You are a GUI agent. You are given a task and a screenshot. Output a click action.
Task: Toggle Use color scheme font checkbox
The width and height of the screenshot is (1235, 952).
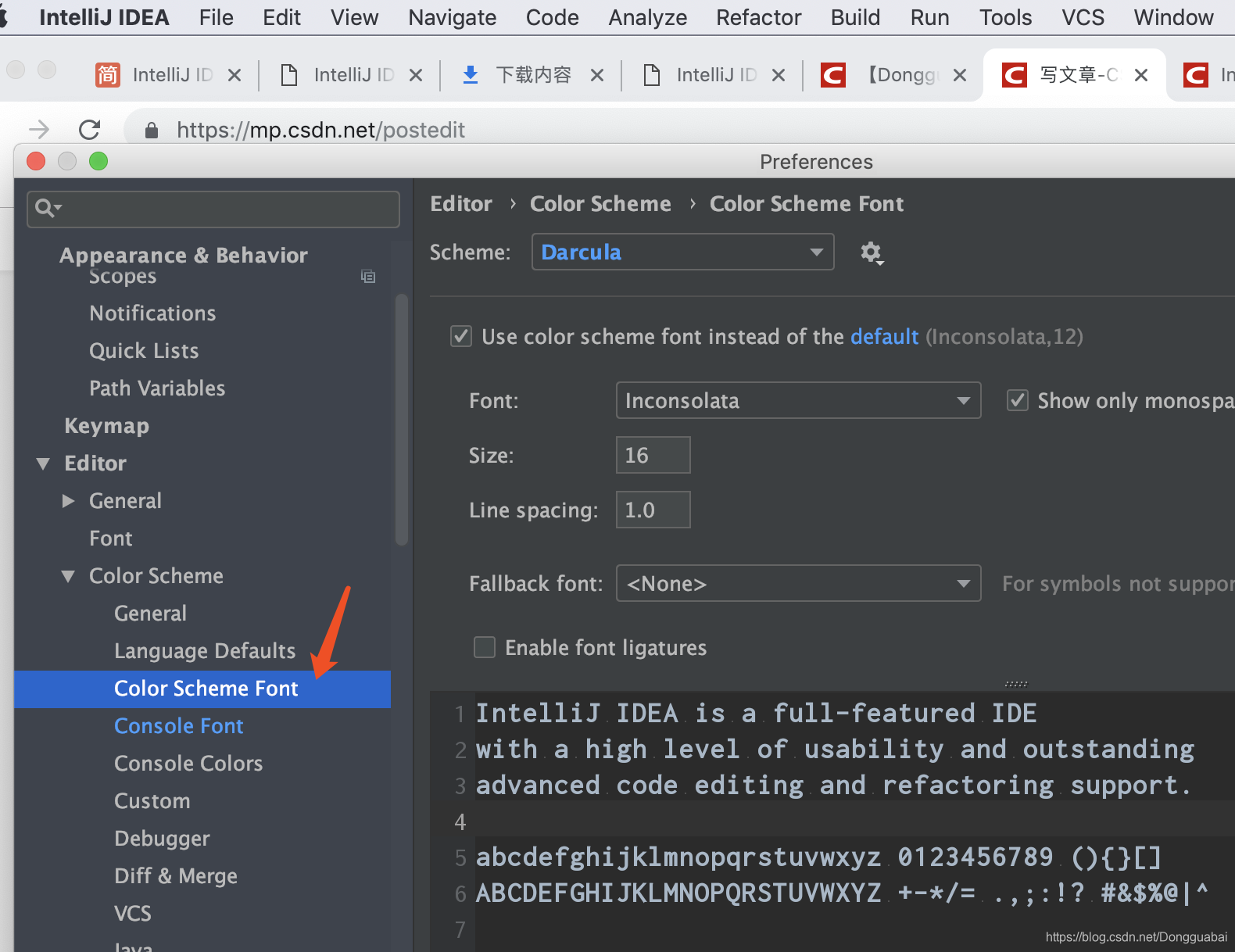pyautogui.click(x=461, y=337)
